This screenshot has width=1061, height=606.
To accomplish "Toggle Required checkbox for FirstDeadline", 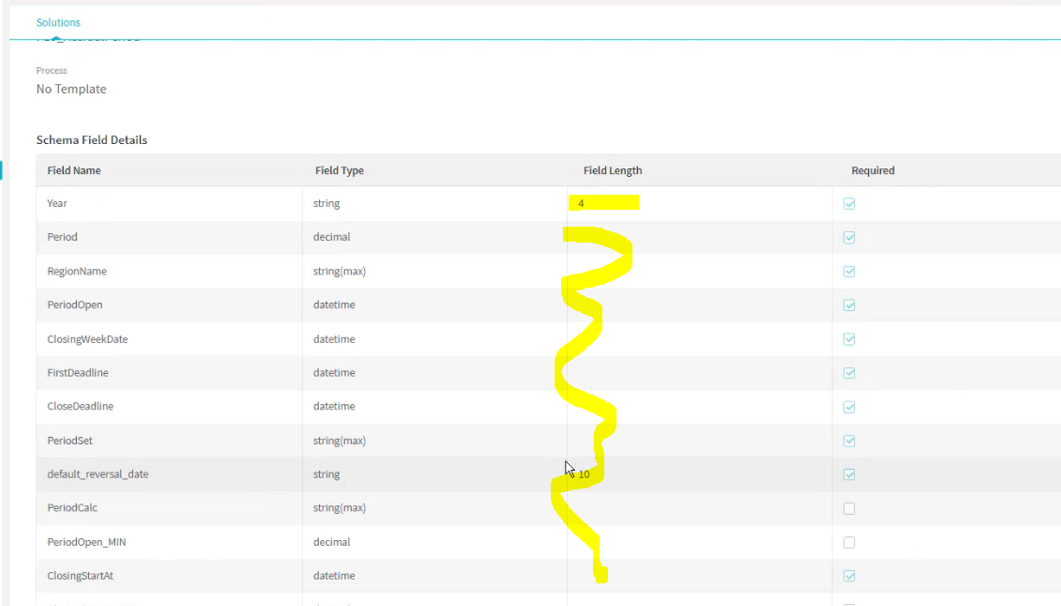I will tap(849, 373).
